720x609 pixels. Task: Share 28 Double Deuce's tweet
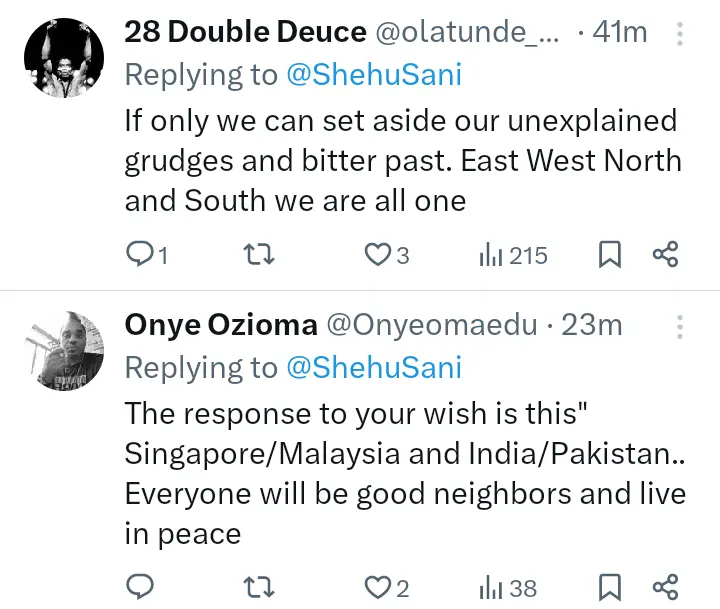[665, 255]
